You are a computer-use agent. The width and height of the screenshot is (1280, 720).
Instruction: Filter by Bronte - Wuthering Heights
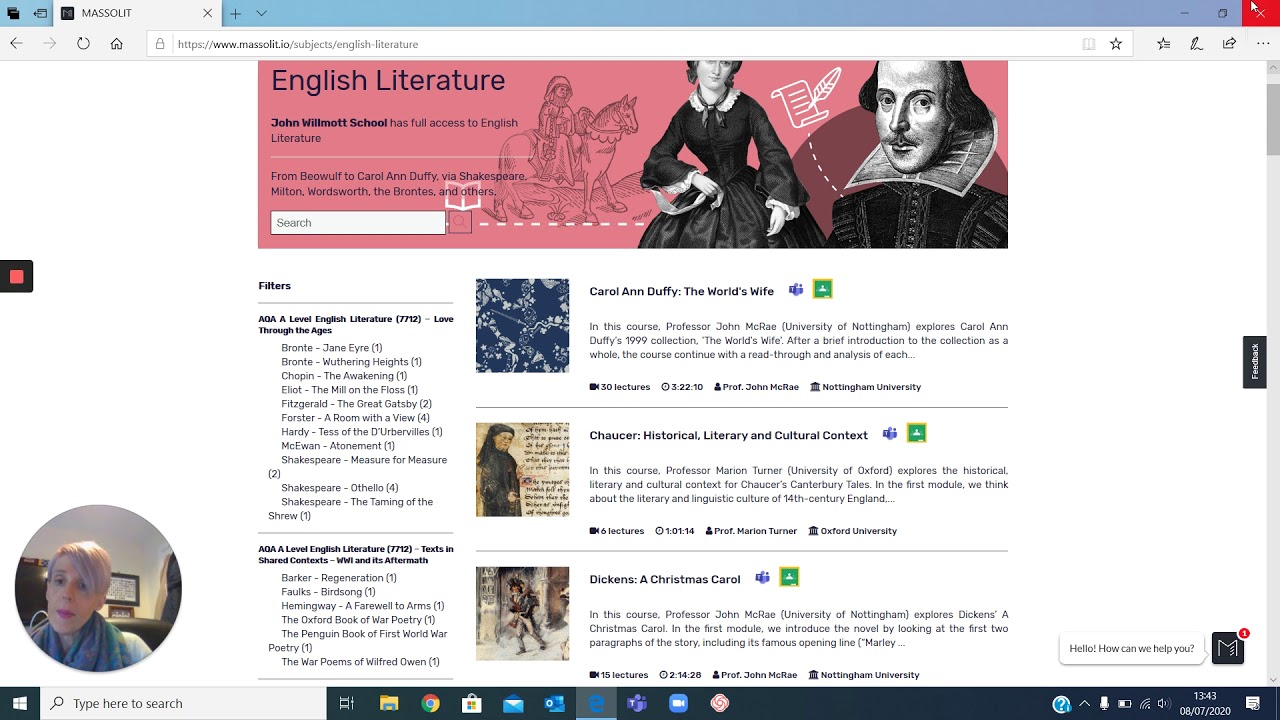pyautogui.click(x=351, y=362)
